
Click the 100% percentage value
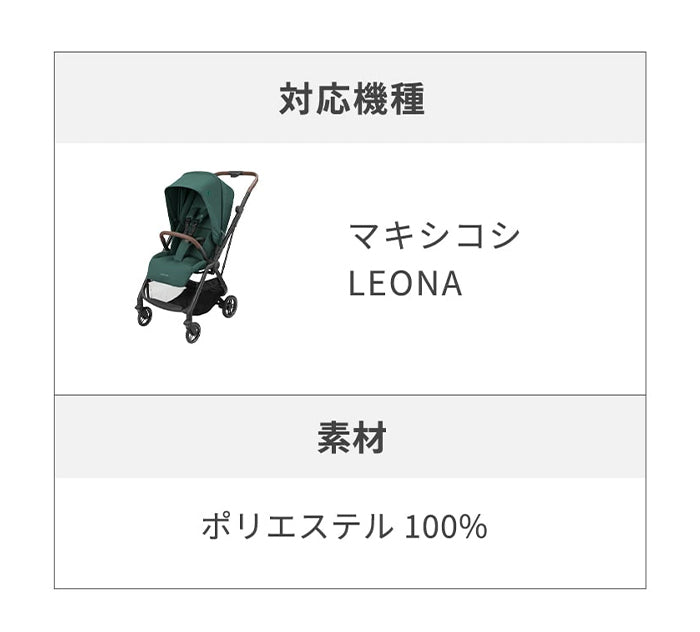point(446,527)
